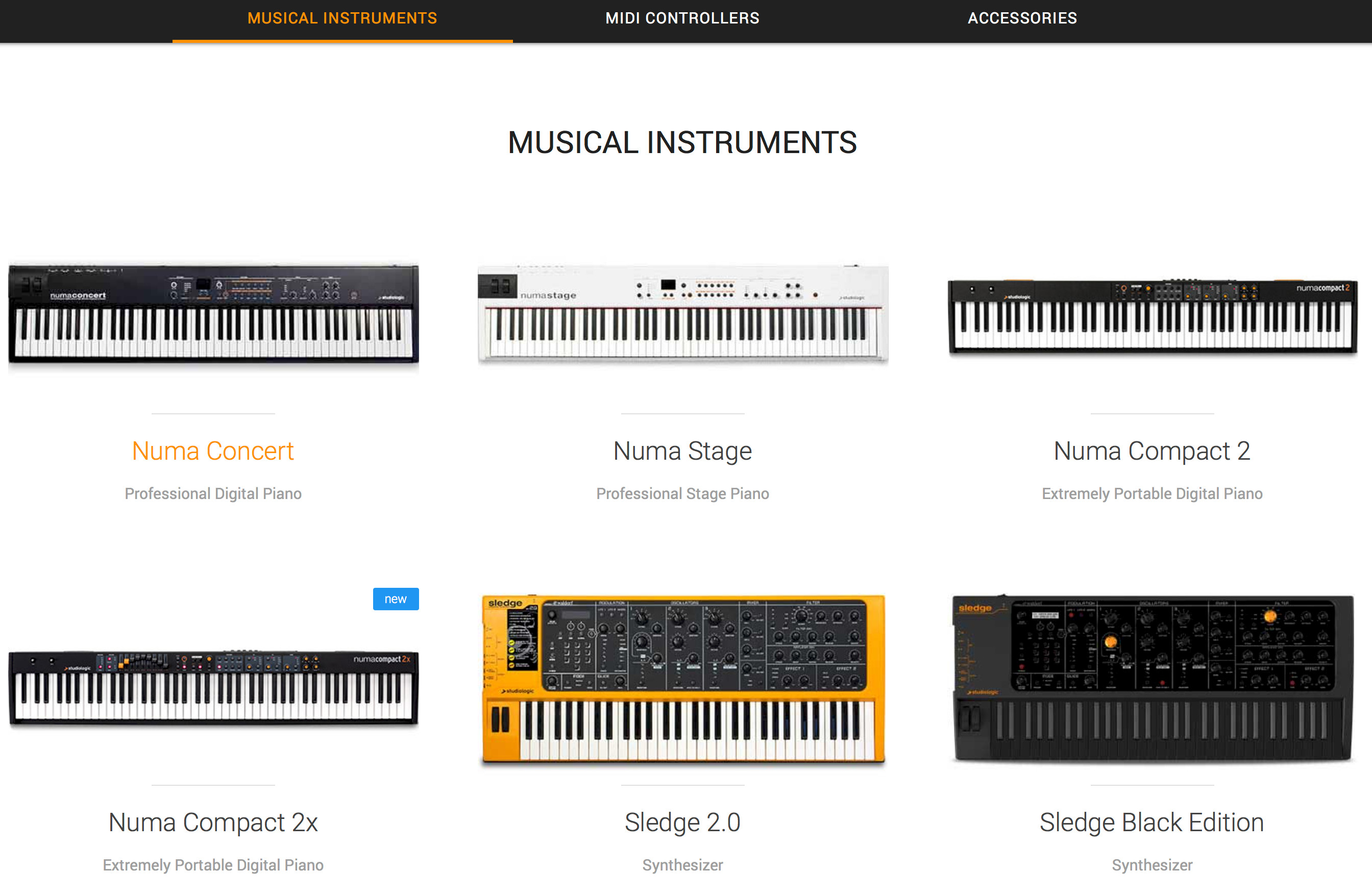The width and height of the screenshot is (1372, 896).
Task: Click the Numa Concert keyboard image
Action: [x=213, y=314]
